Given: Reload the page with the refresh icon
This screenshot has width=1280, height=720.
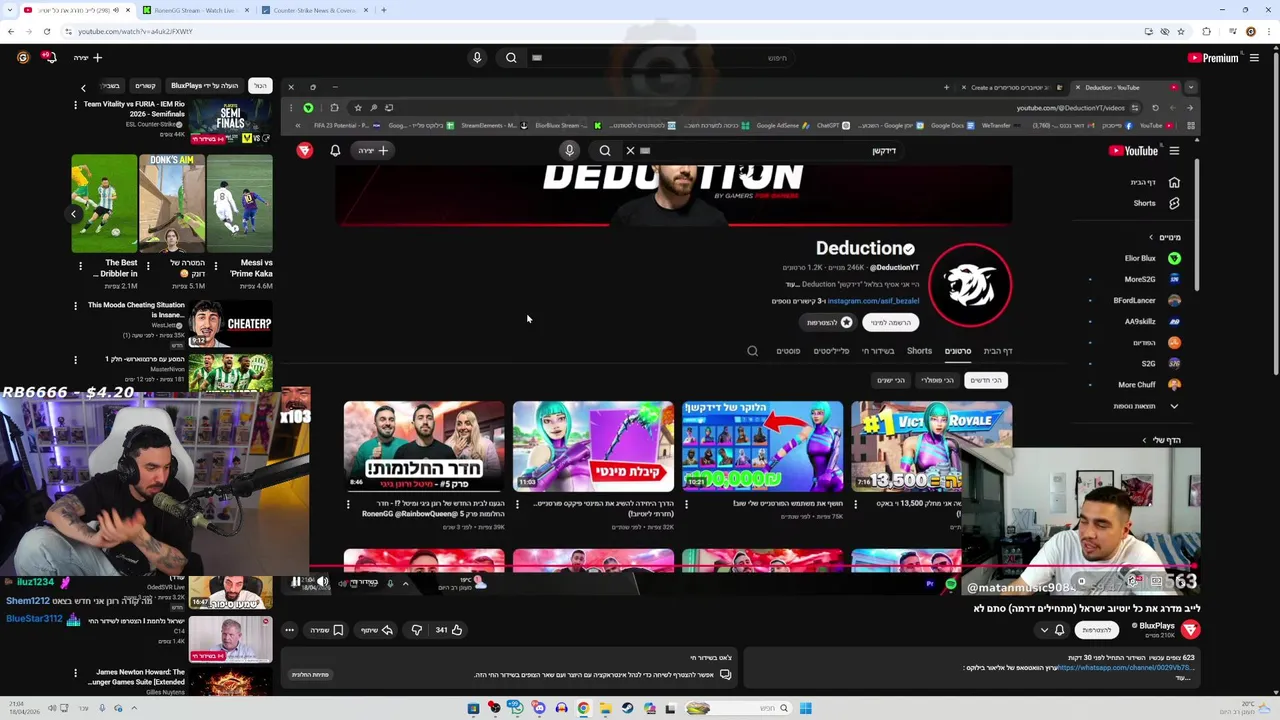Looking at the screenshot, I should pyautogui.click(x=47, y=31).
